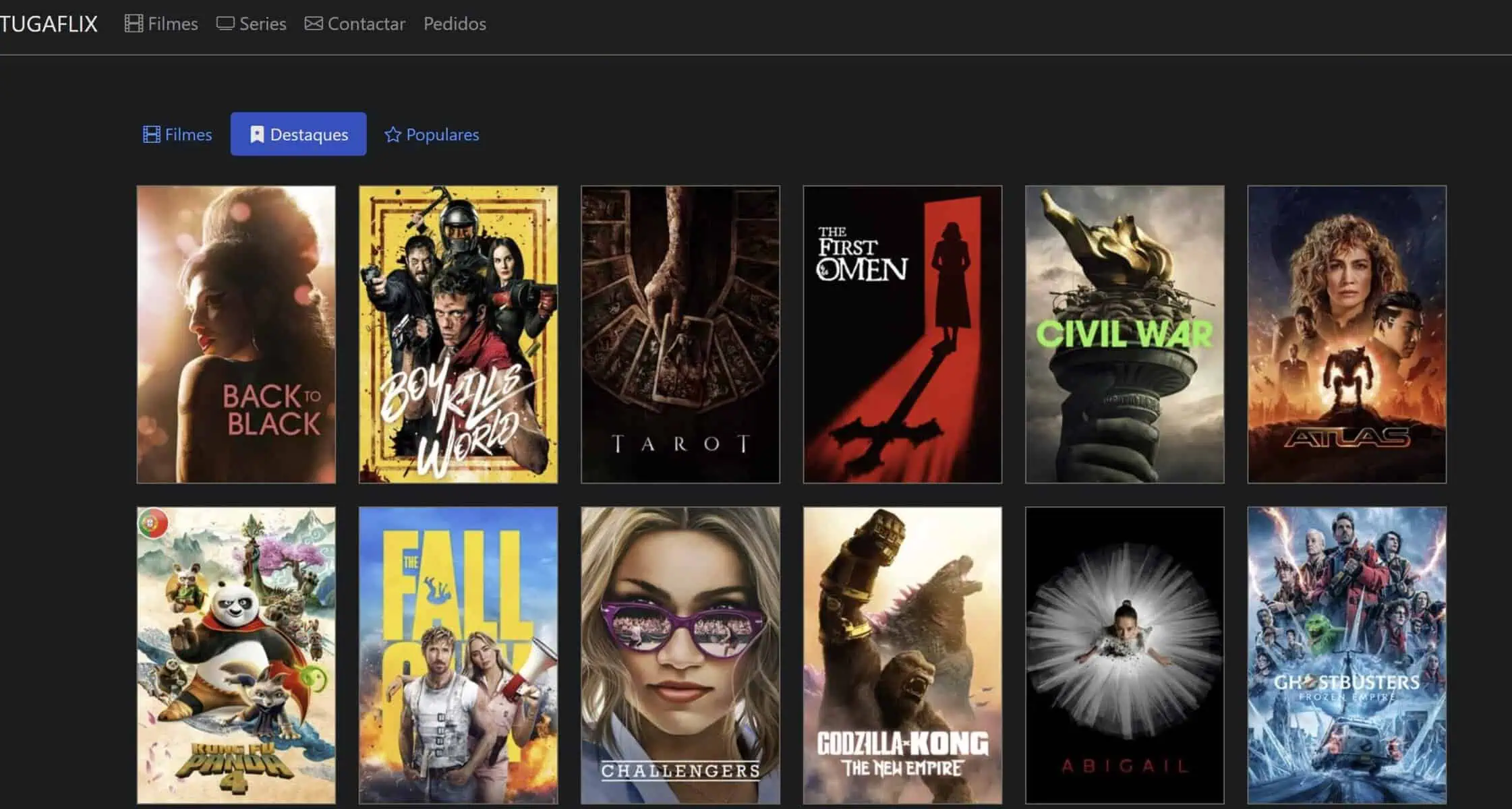Click the star icon on Populares
Viewport: 1512px width, 809px height.
click(x=392, y=134)
